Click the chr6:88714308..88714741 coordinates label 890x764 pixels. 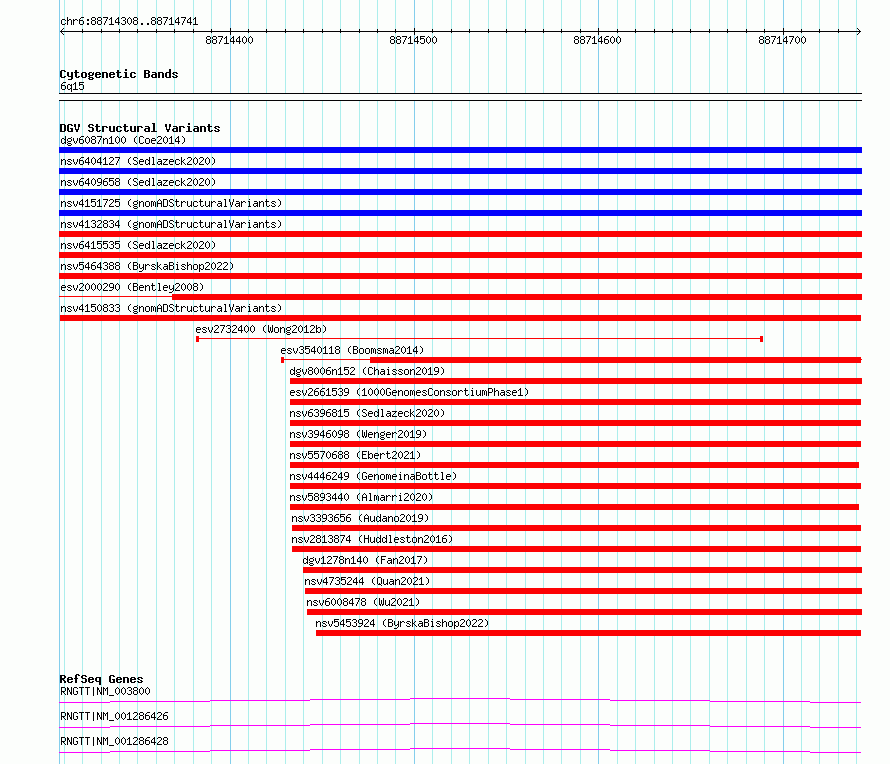point(129,22)
